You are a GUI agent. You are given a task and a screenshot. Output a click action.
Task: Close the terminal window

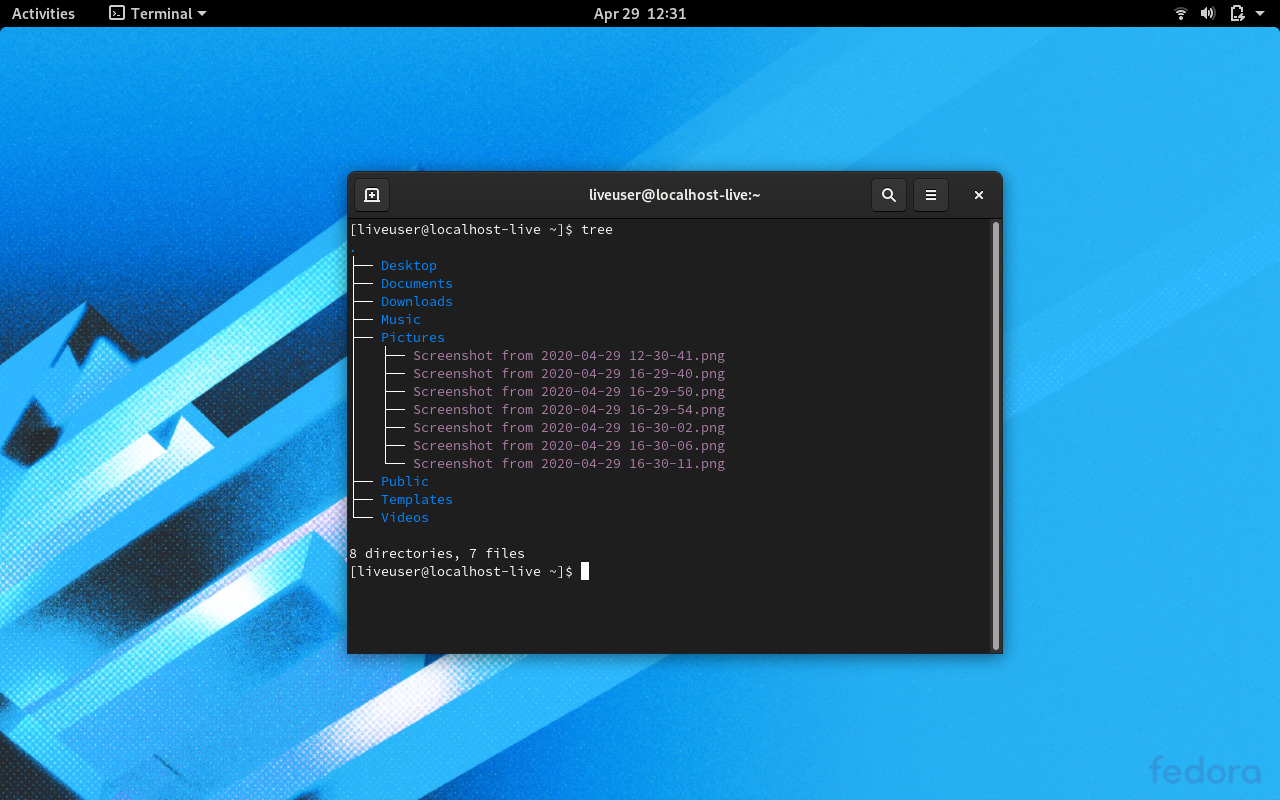(978, 195)
